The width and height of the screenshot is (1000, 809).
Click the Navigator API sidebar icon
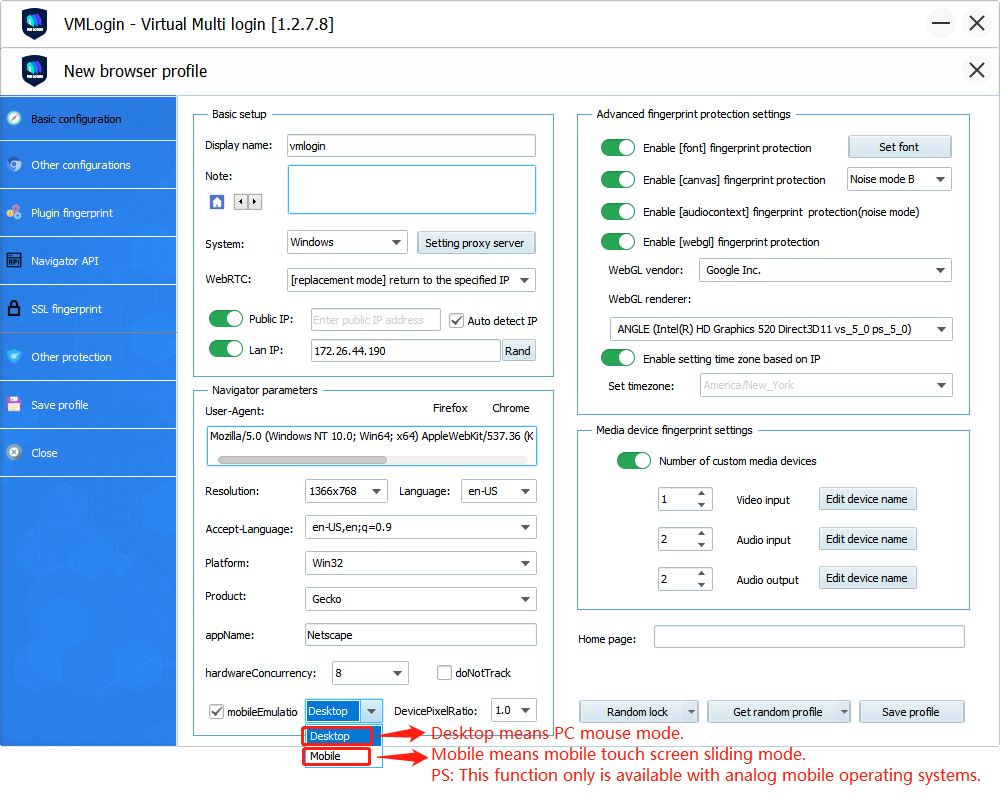[14, 261]
